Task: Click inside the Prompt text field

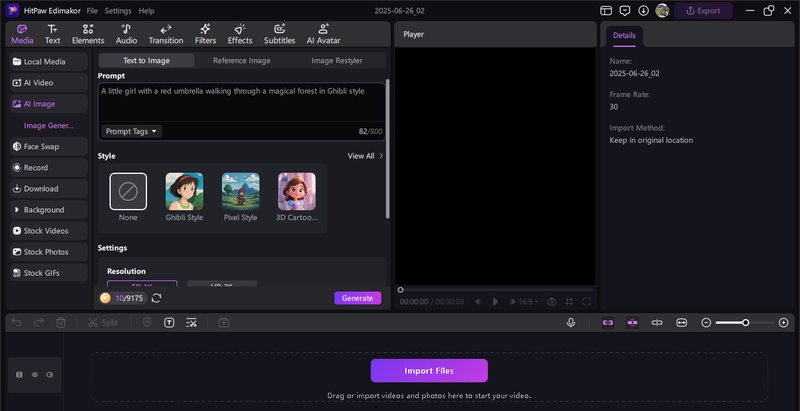Action: (x=242, y=102)
